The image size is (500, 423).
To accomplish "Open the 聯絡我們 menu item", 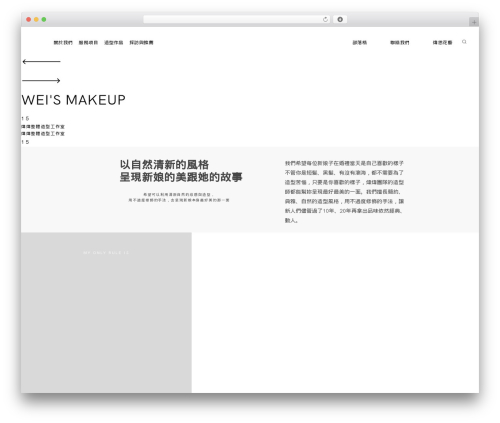I will pyautogui.click(x=400, y=42).
